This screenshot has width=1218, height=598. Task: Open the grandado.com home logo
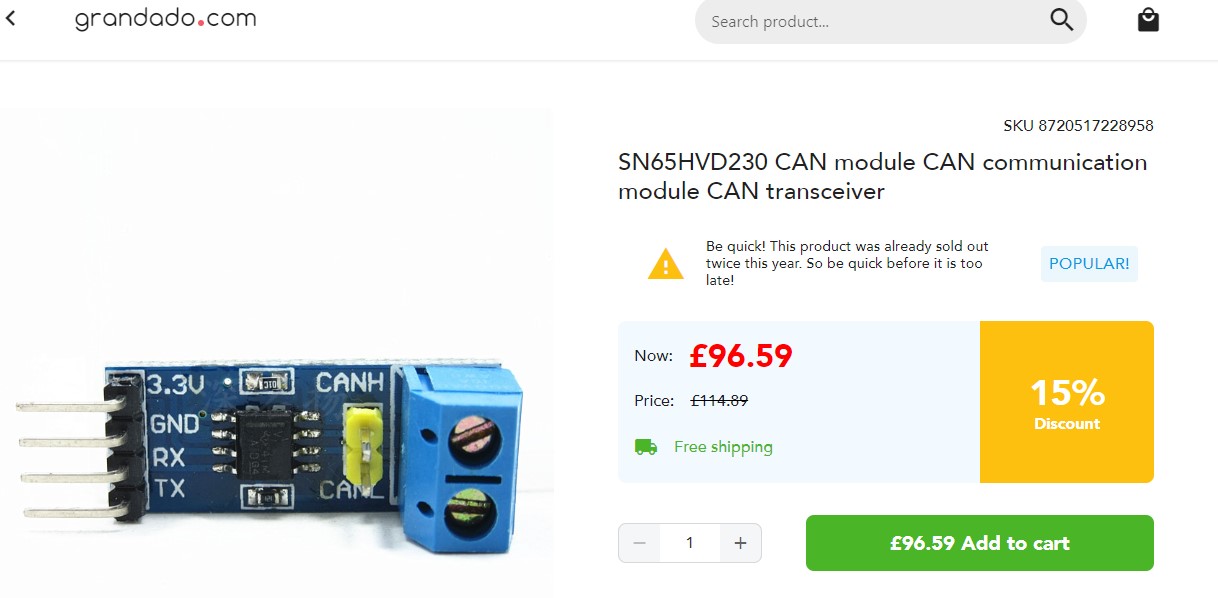165,19
